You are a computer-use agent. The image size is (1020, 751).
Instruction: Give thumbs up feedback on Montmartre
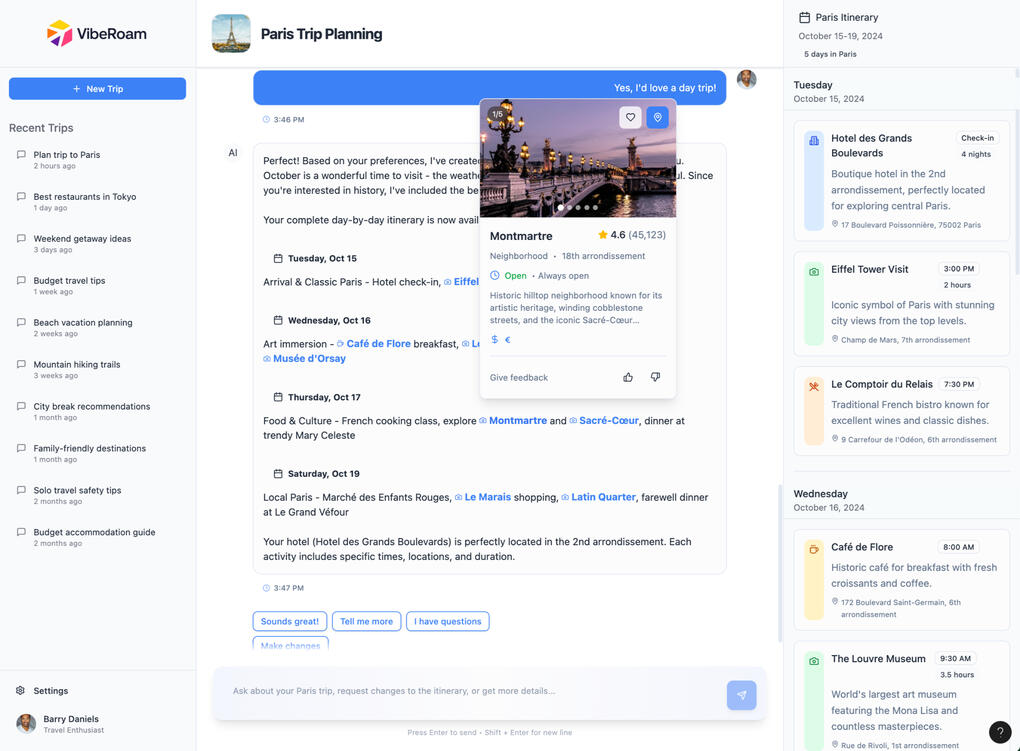coord(628,377)
